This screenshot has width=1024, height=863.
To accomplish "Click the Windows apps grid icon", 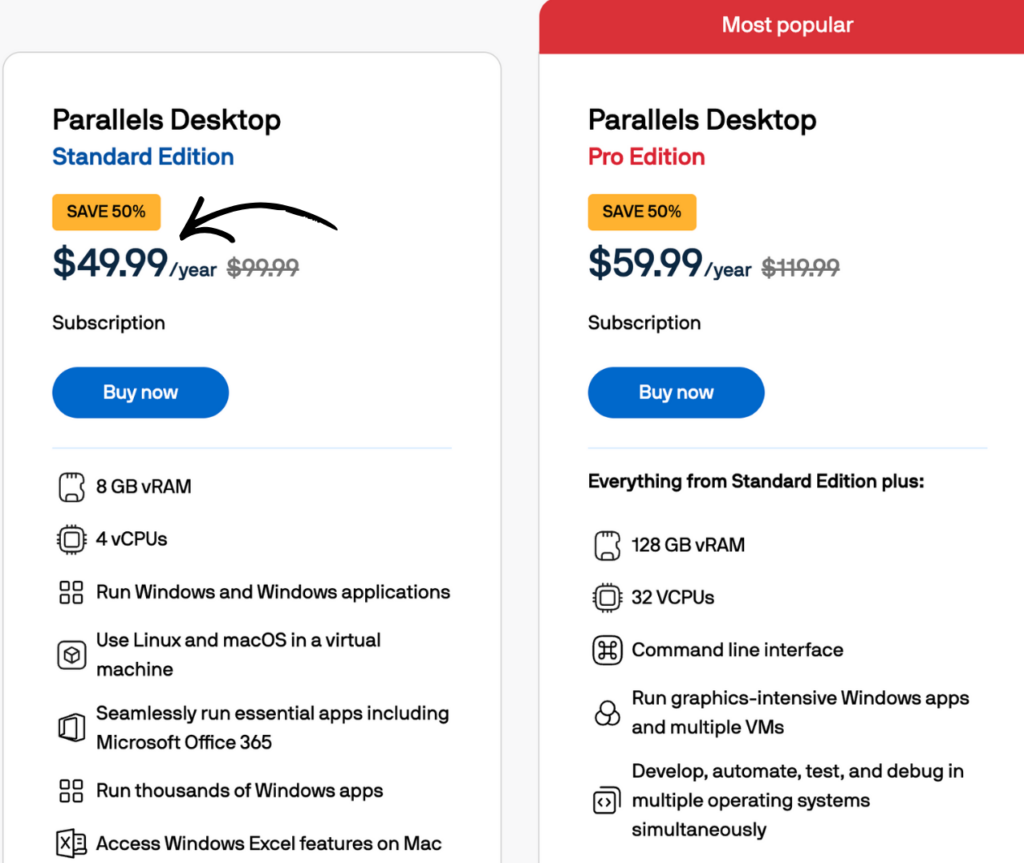I will coord(70,592).
